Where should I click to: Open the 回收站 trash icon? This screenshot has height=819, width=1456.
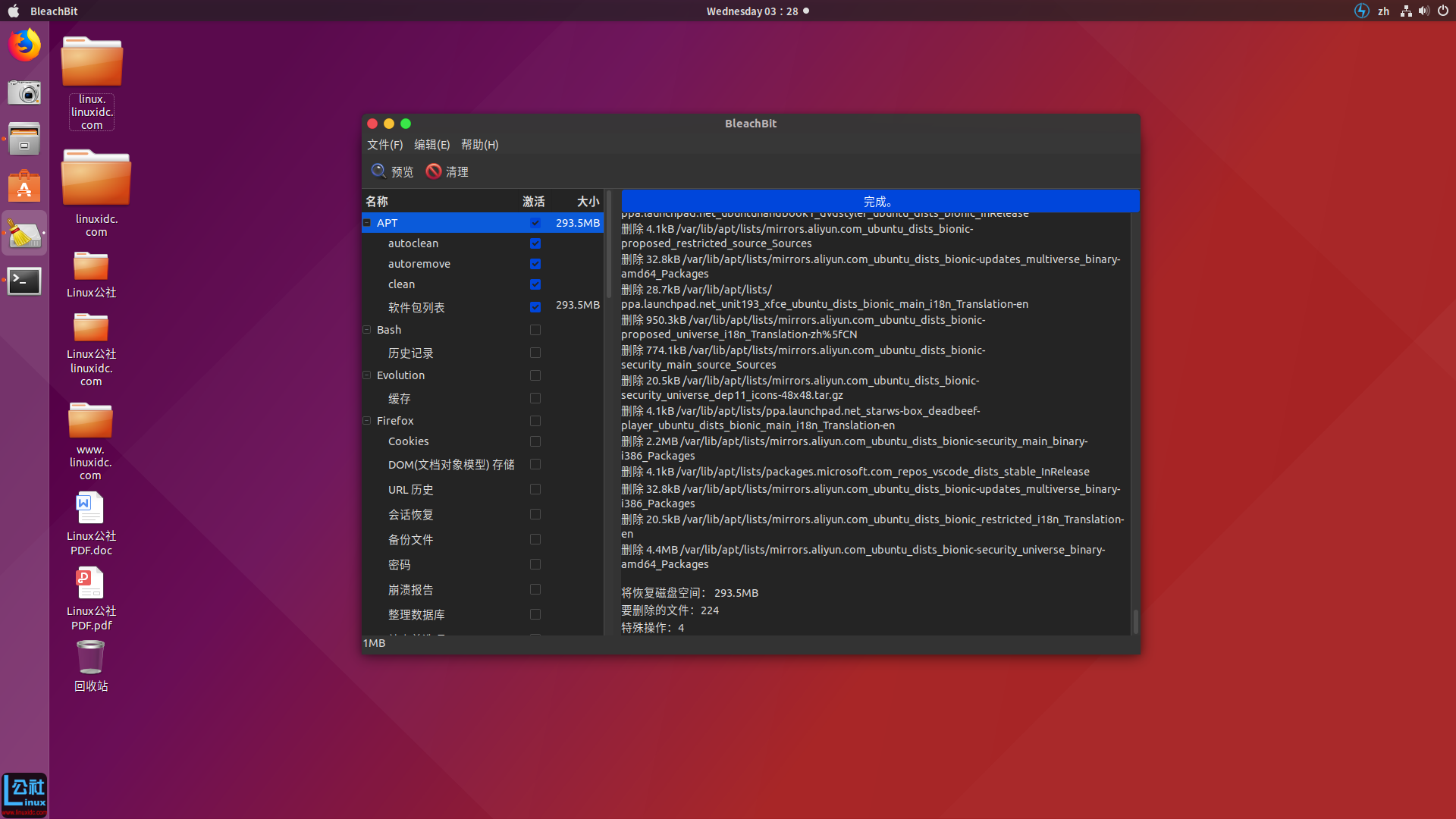pyautogui.click(x=91, y=666)
